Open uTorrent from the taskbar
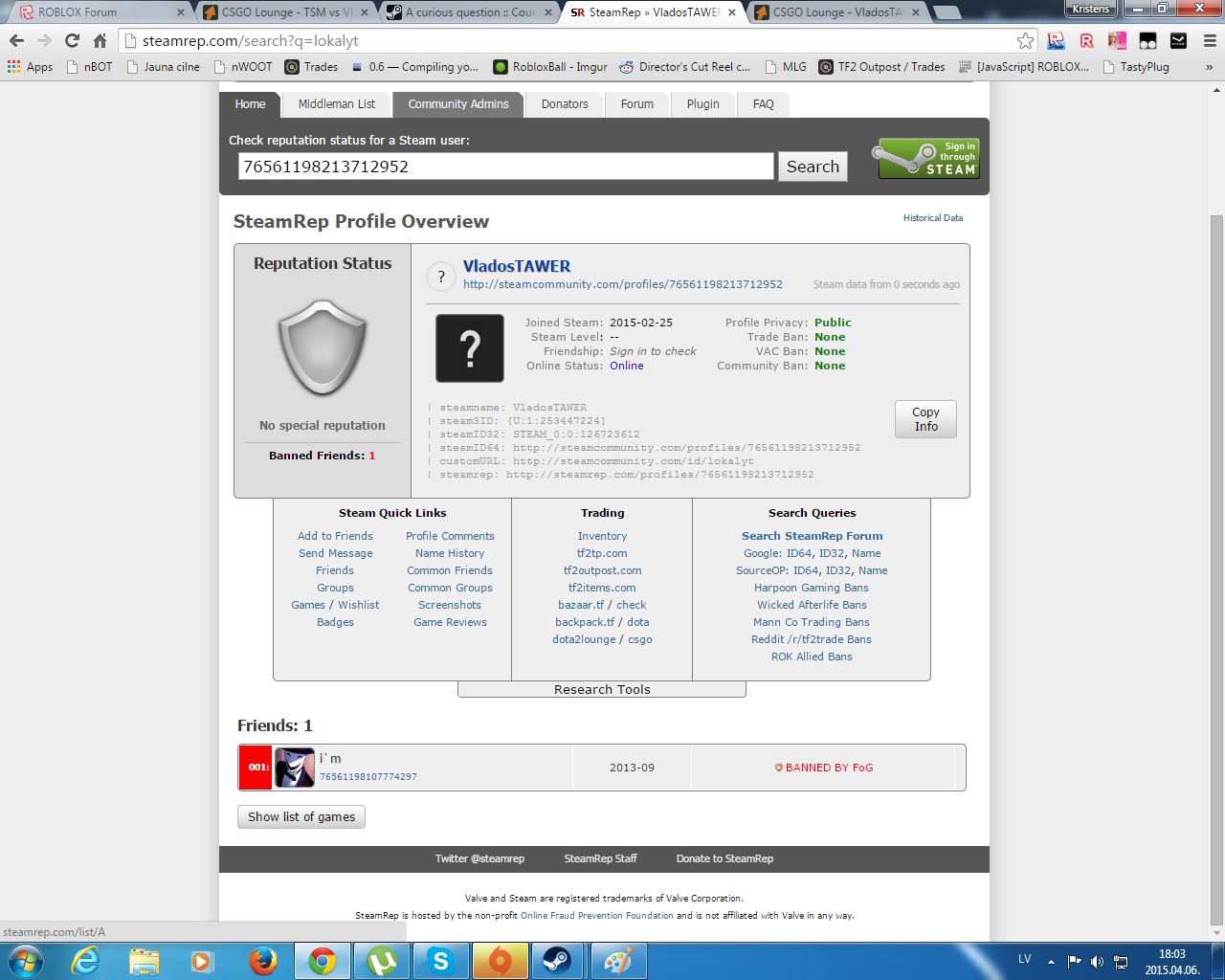Screen dimensions: 1225x980 coord(382,960)
